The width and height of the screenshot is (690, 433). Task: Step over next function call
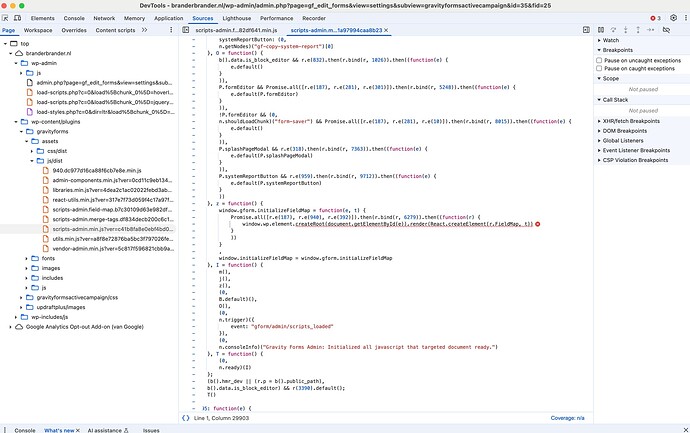click(613, 29)
